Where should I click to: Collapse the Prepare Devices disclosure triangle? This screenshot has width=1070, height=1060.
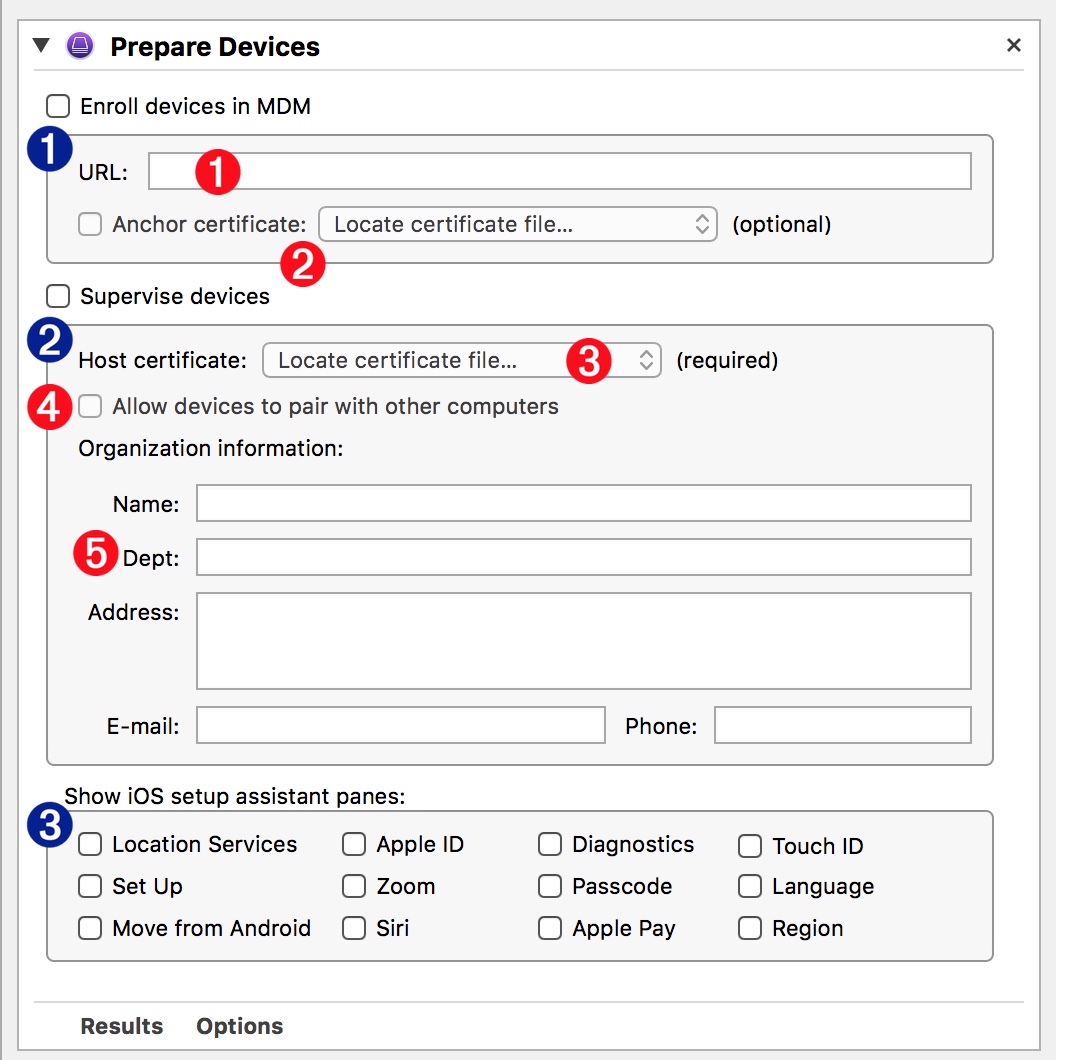41,46
